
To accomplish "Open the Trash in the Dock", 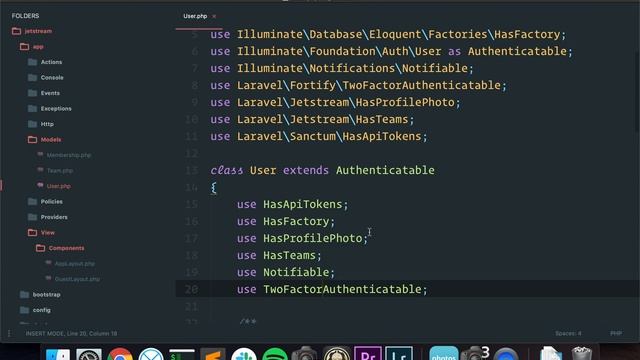I will pos(582,353).
